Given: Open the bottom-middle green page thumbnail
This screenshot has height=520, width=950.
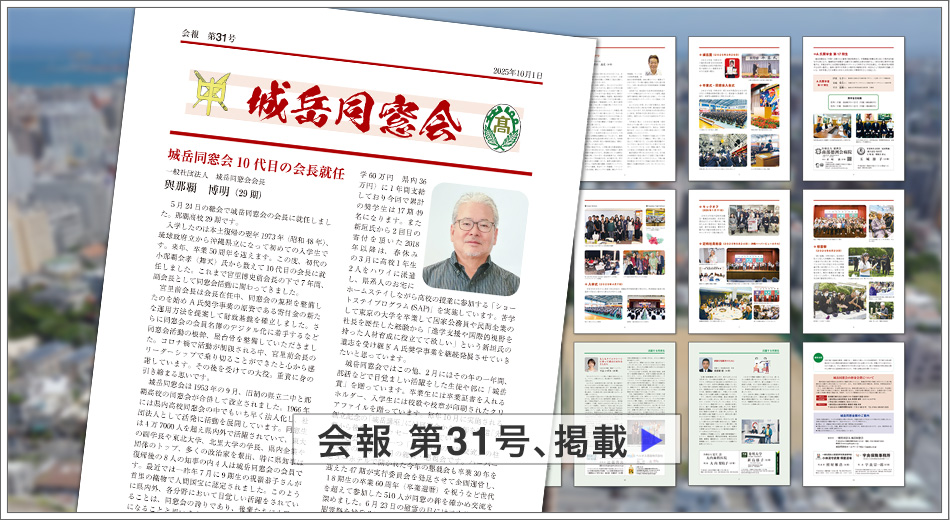Looking at the screenshot, I should [x=739, y=400].
